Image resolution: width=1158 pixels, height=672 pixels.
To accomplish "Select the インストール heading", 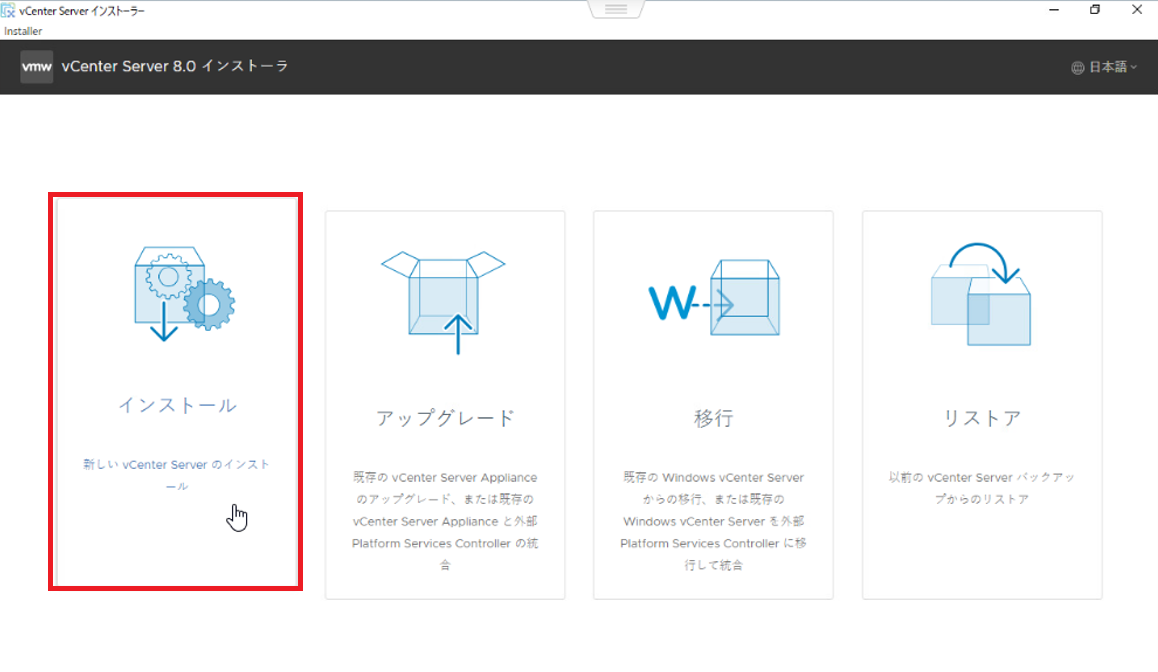I will tap(177, 405).
